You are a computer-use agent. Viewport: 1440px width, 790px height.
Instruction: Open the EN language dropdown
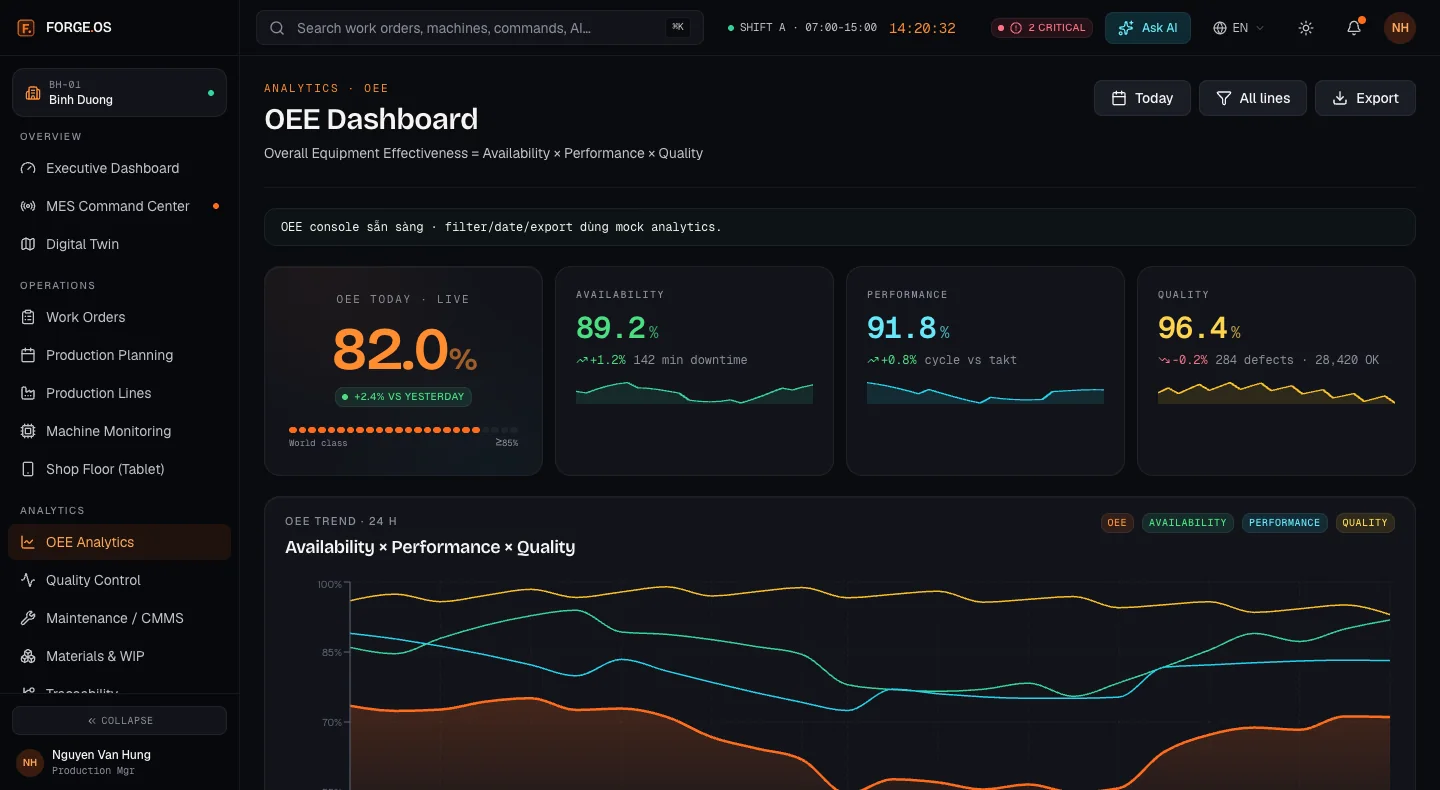(x=1239, y=28)
